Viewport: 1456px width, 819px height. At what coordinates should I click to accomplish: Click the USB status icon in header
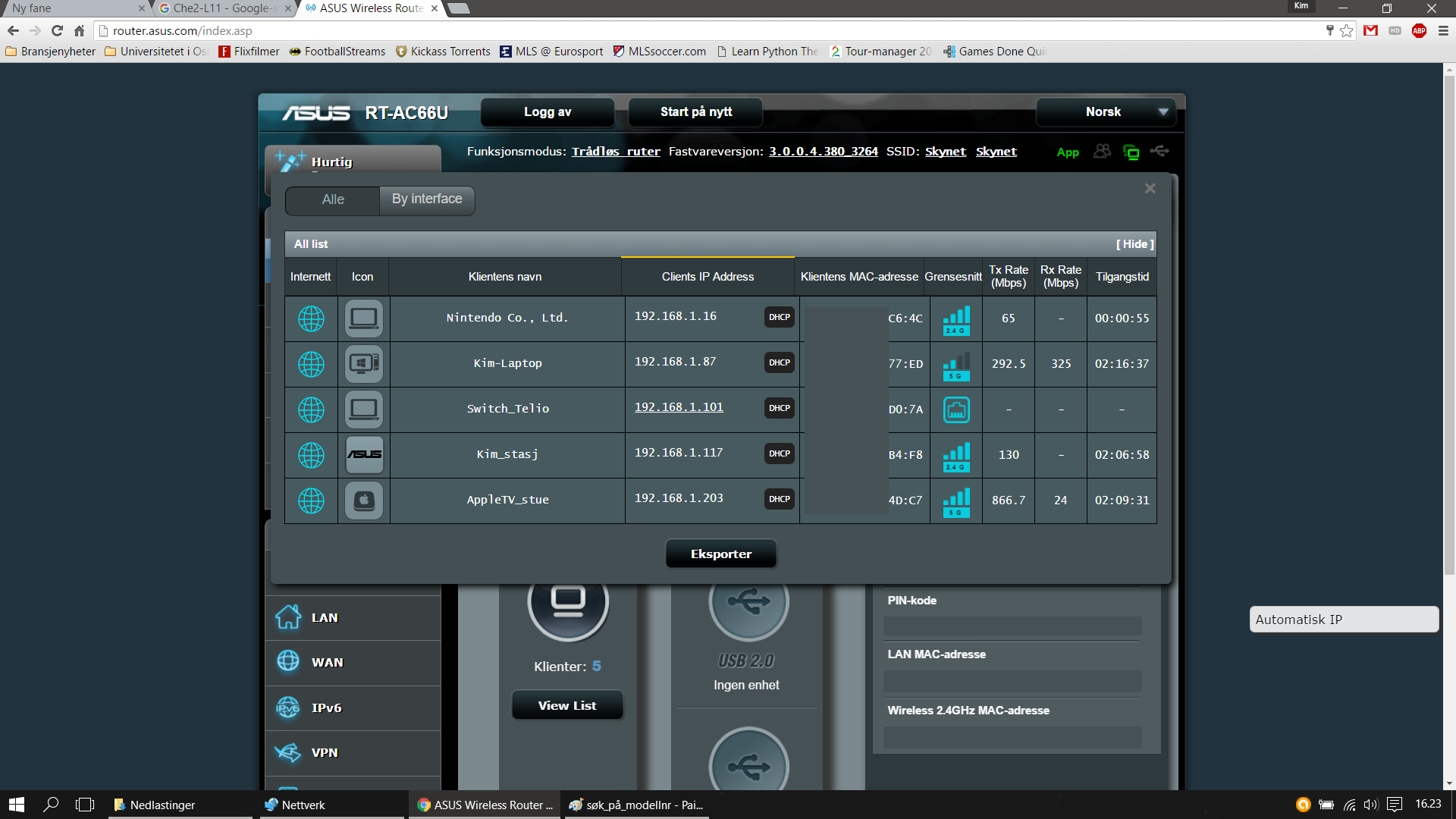[x=1159, y=151]
